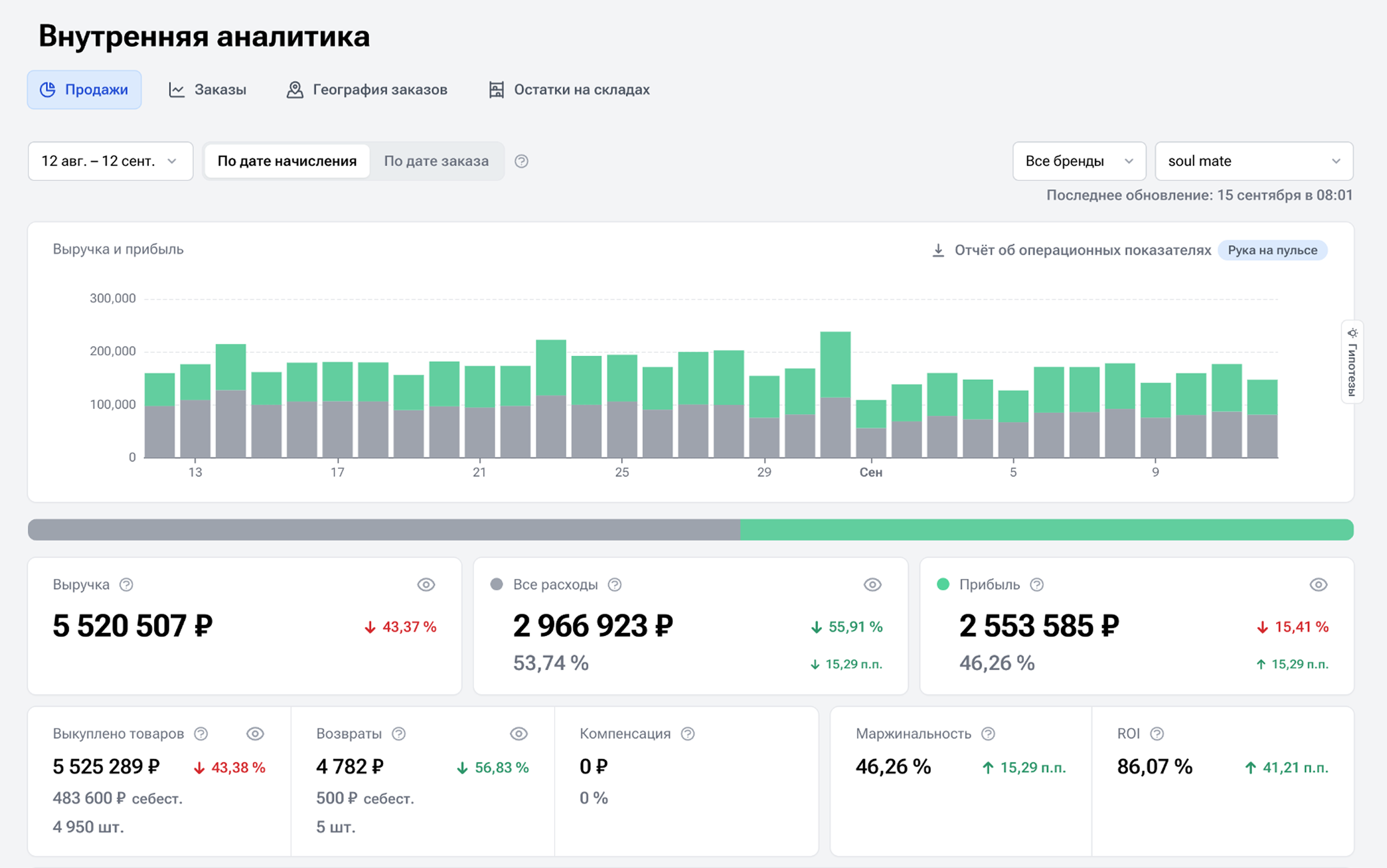1387x868 pixels.
Task: Click the help icon next to Прибыль
Action: [x=1036, y=584]
